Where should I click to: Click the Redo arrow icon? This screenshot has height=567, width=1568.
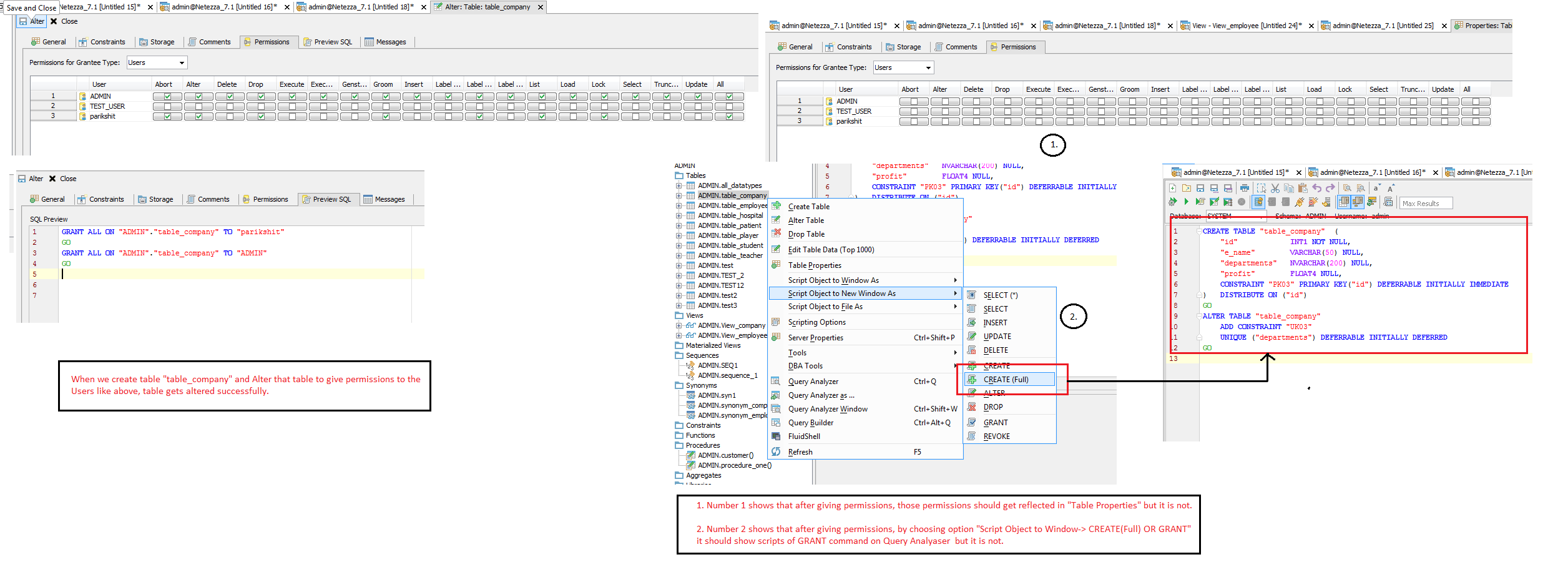1330,188
